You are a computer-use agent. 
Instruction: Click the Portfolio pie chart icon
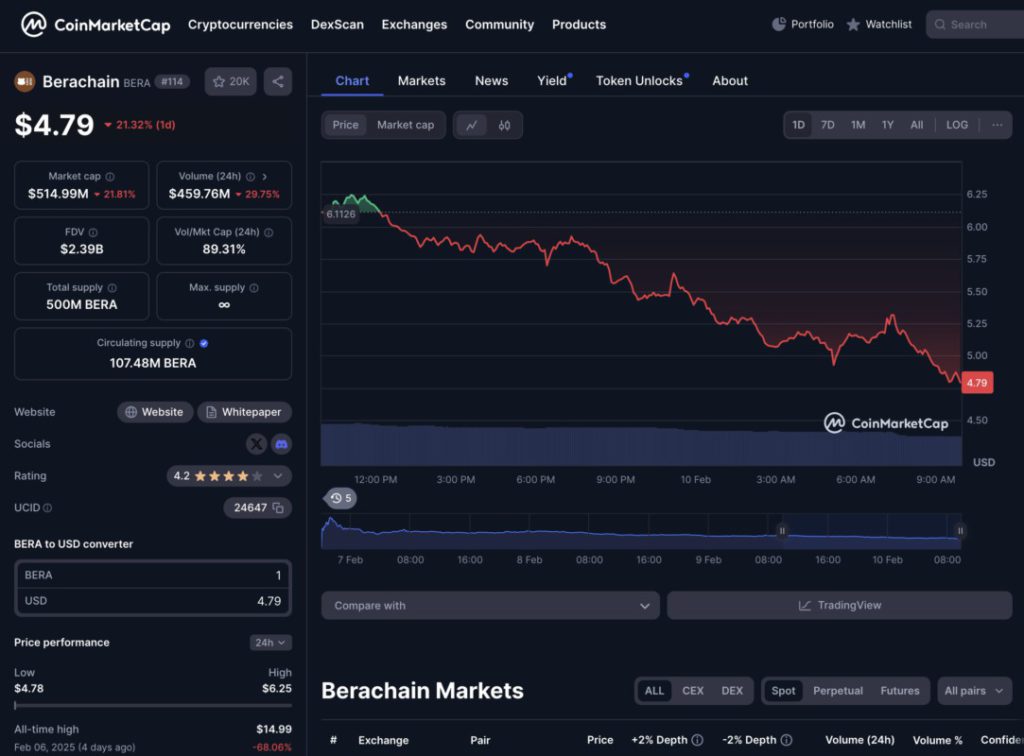(778, 24)
